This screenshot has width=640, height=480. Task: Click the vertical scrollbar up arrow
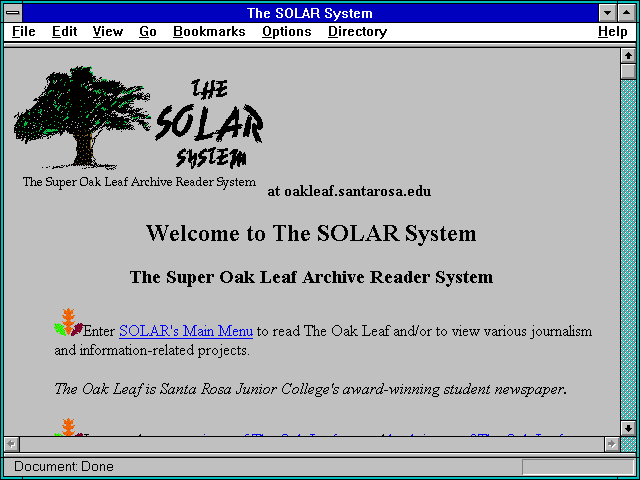tap(629, 56)
